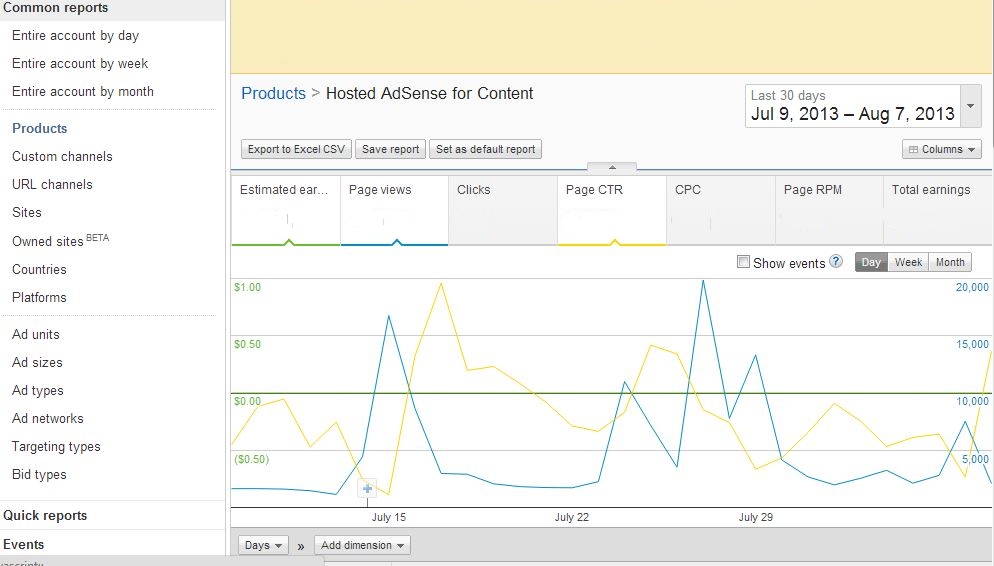This screenshot has width=994, height=566.
Task: Open Entire account by week report
Action: (x=80, y=63)
